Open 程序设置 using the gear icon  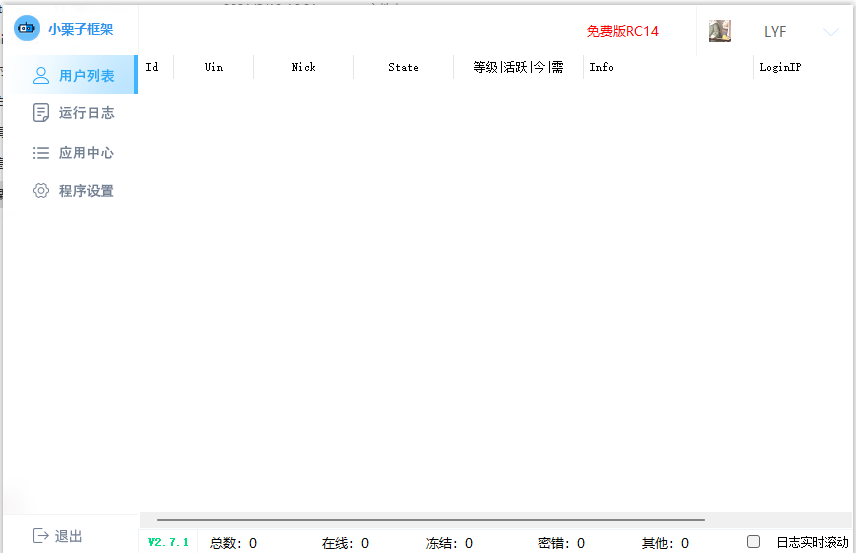point(41,191)
